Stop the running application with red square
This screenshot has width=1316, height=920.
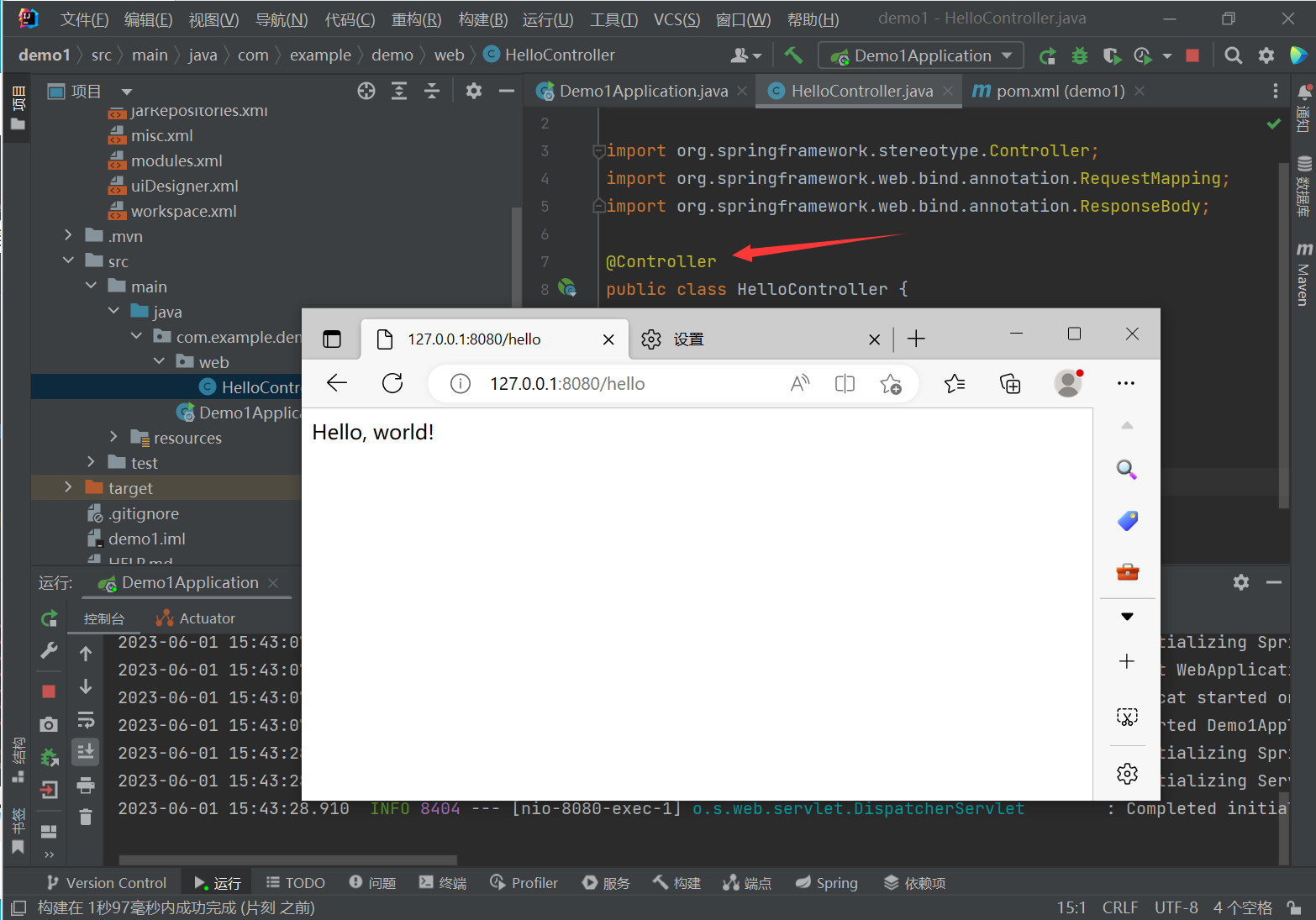click(x=1192, y=55)
